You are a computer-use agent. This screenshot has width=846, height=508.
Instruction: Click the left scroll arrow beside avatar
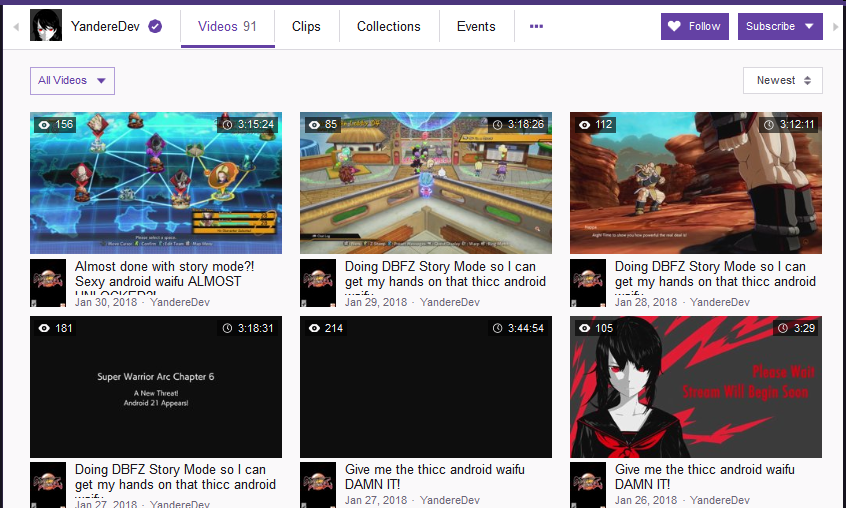click(x=16, y=26)
